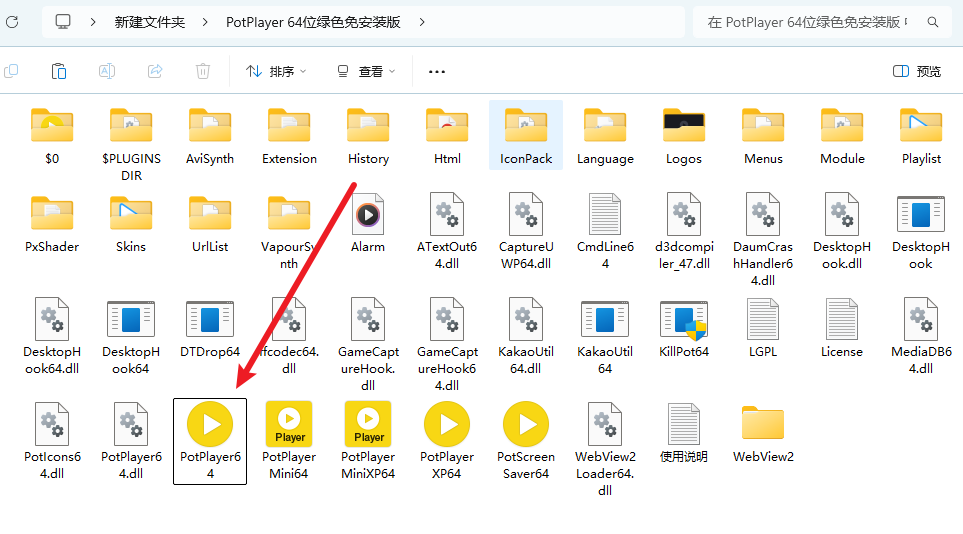Select the PotIcons64.dll file

(x=52, y=442)
